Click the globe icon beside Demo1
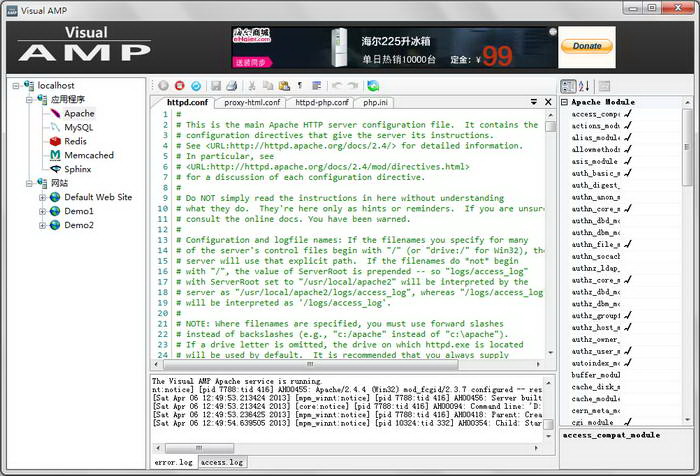 (55, 211)
